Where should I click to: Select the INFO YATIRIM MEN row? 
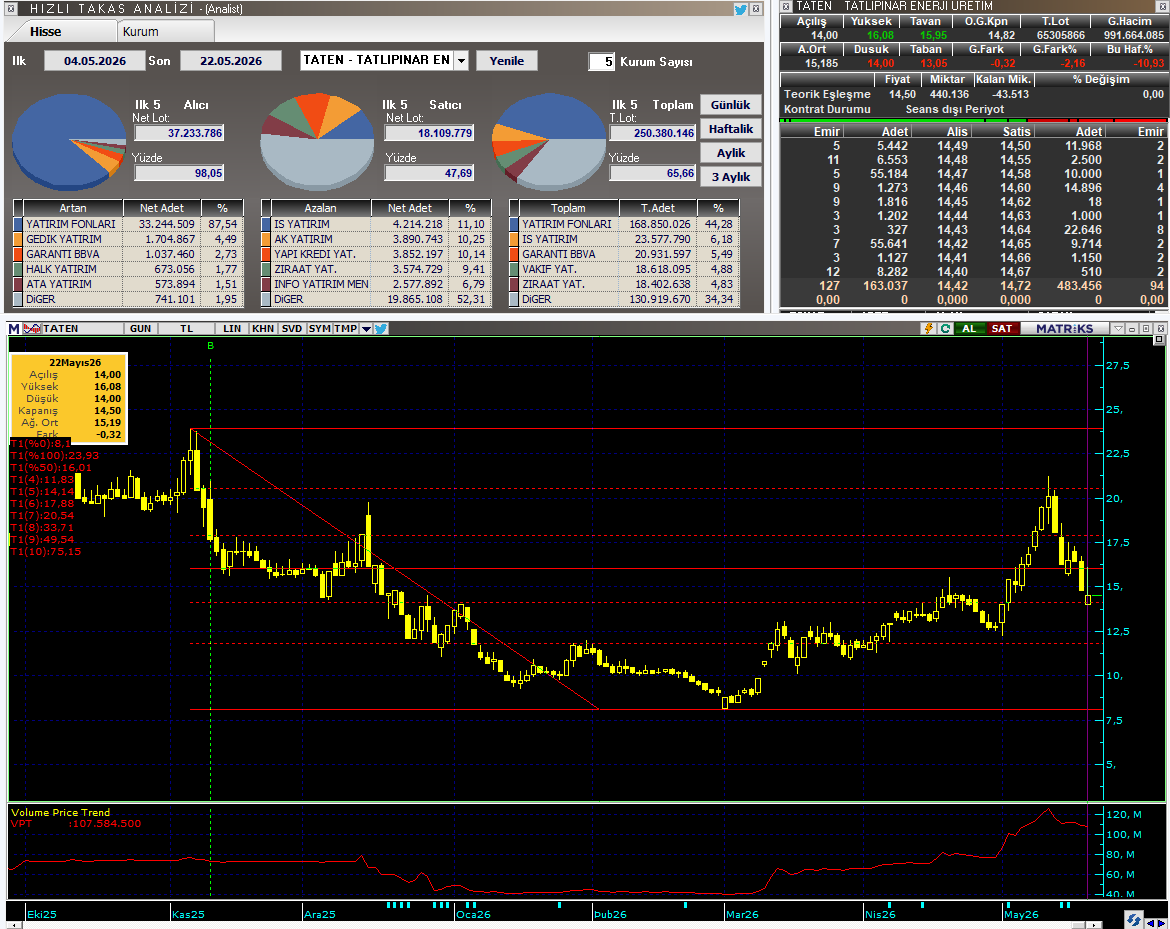click(376, 284)
